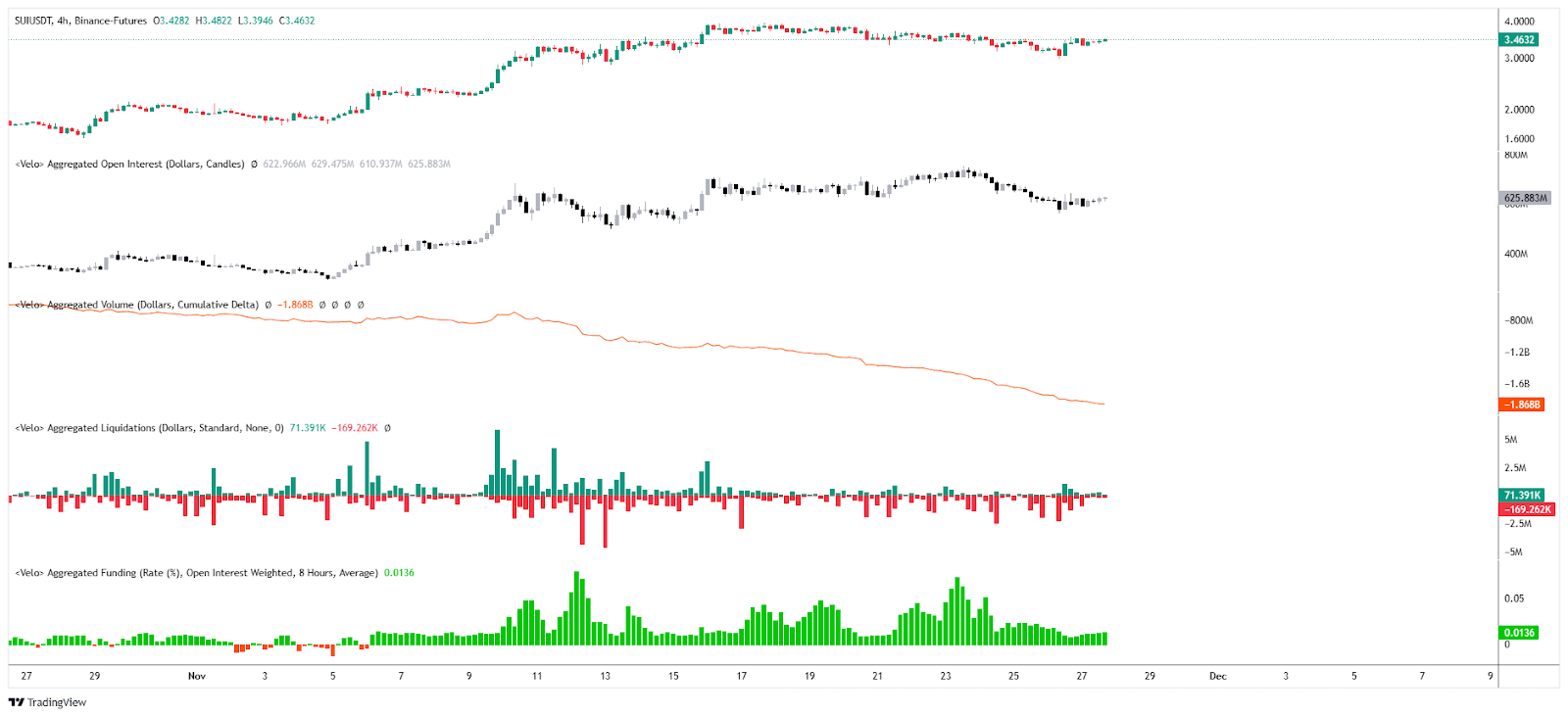Click the -1.868B value in Cumulative Delta legend

coord(295,305)
